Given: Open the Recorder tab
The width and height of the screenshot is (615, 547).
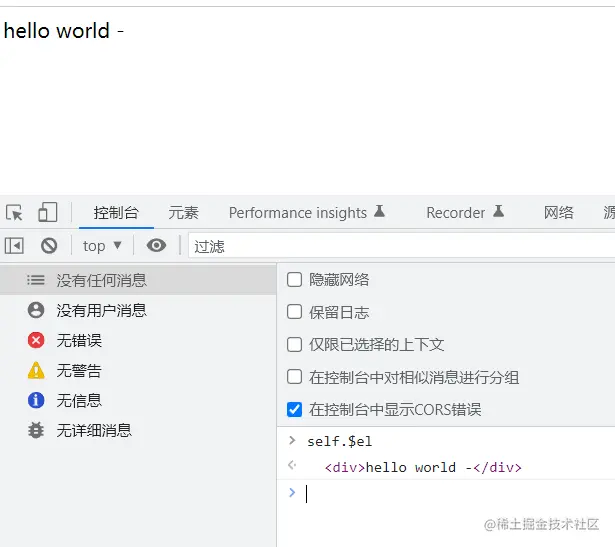Looking at the screenshot, I should (464, 213).
